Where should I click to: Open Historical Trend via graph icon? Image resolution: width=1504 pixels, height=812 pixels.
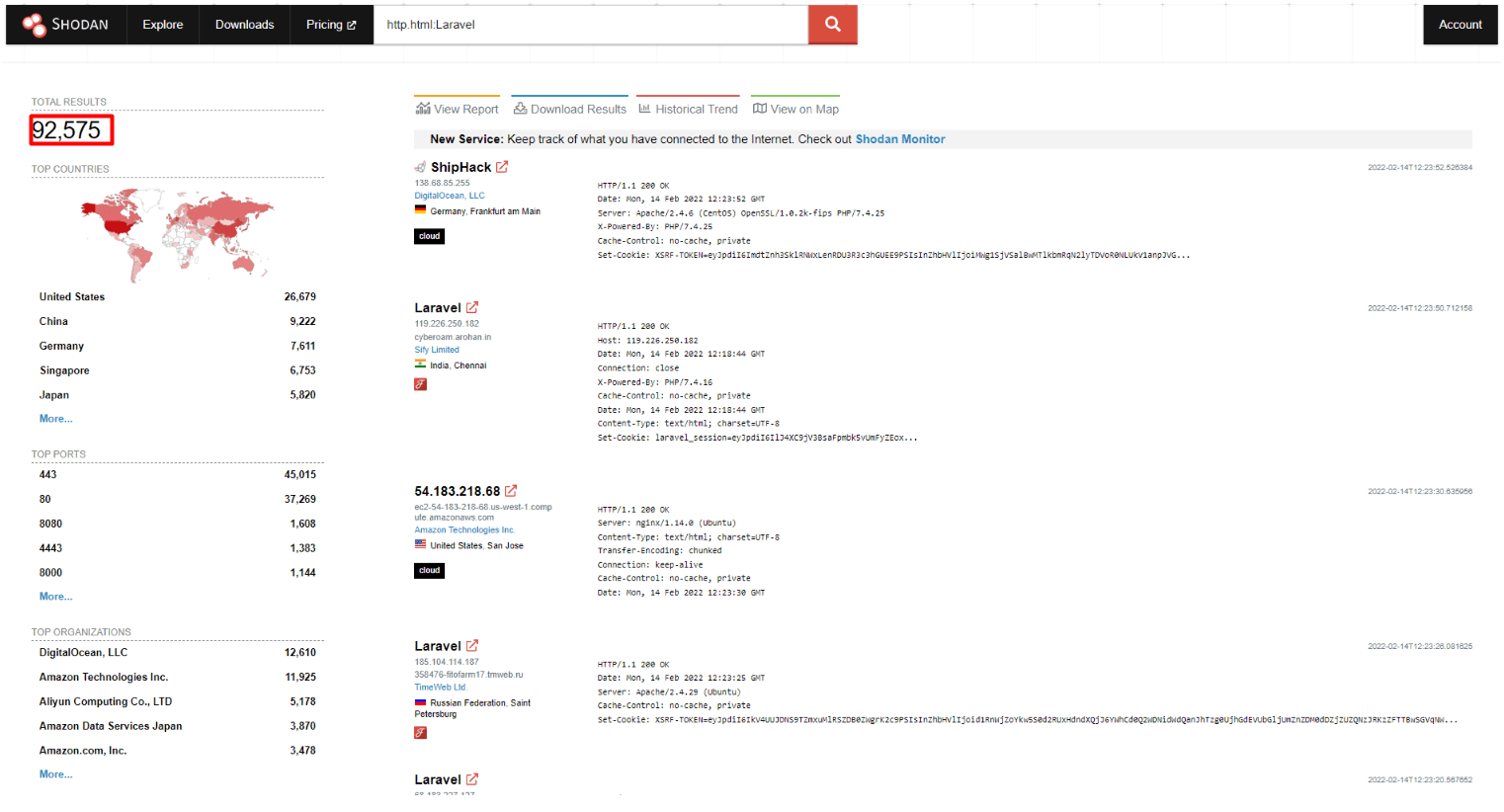[644, 109]
